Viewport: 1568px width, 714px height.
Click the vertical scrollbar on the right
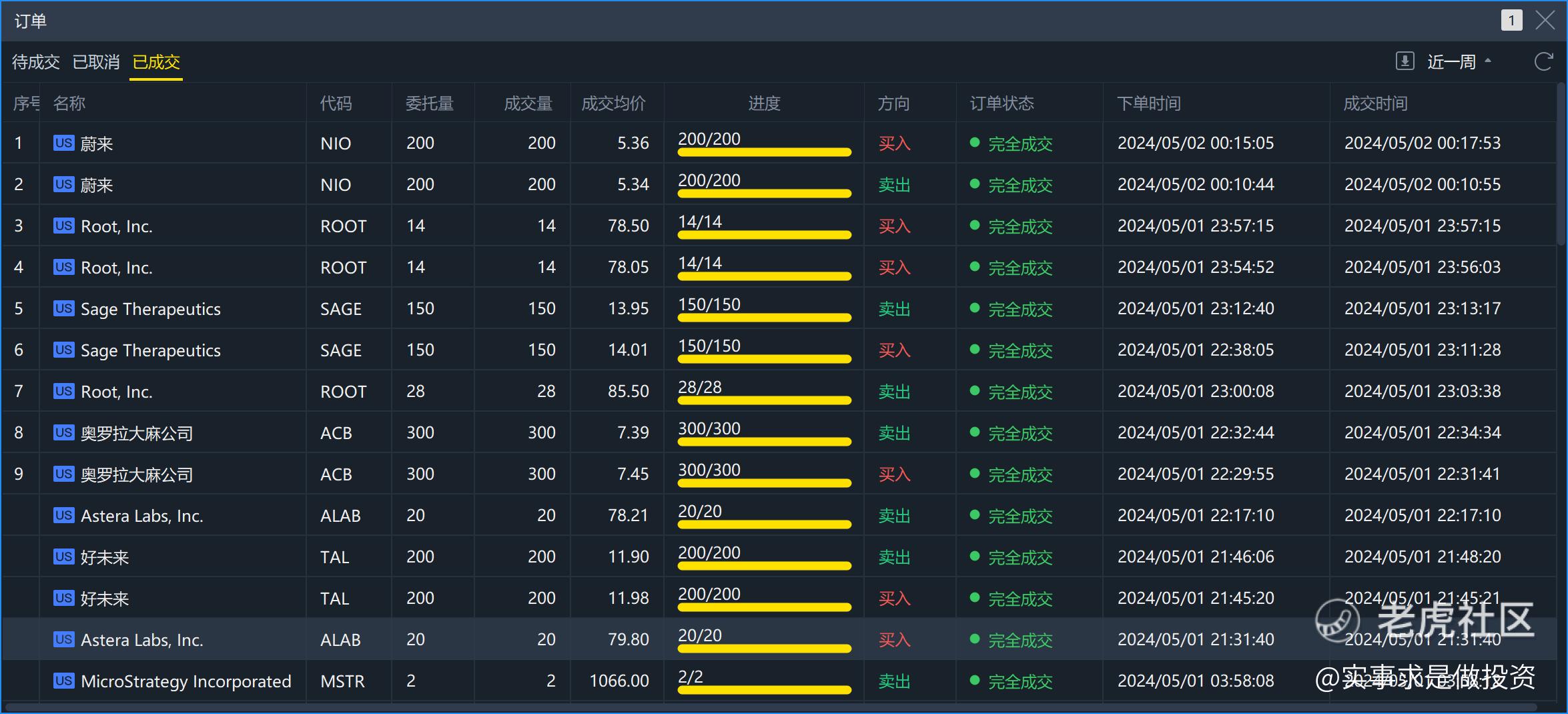(x=1562, y=163)
